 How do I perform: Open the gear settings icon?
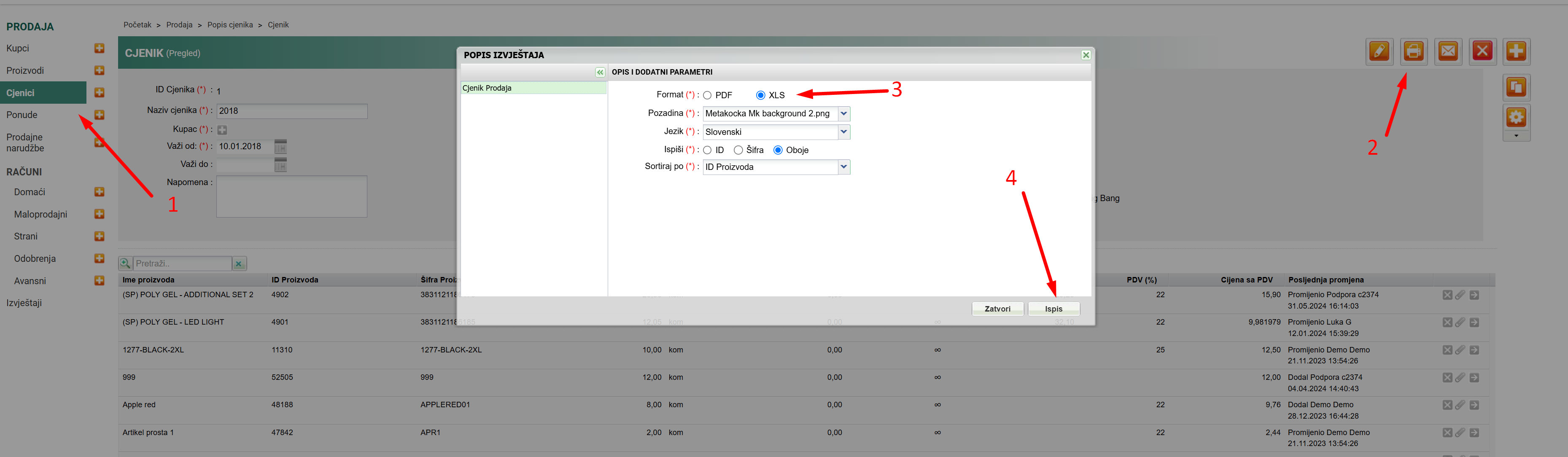(1516, 117)
